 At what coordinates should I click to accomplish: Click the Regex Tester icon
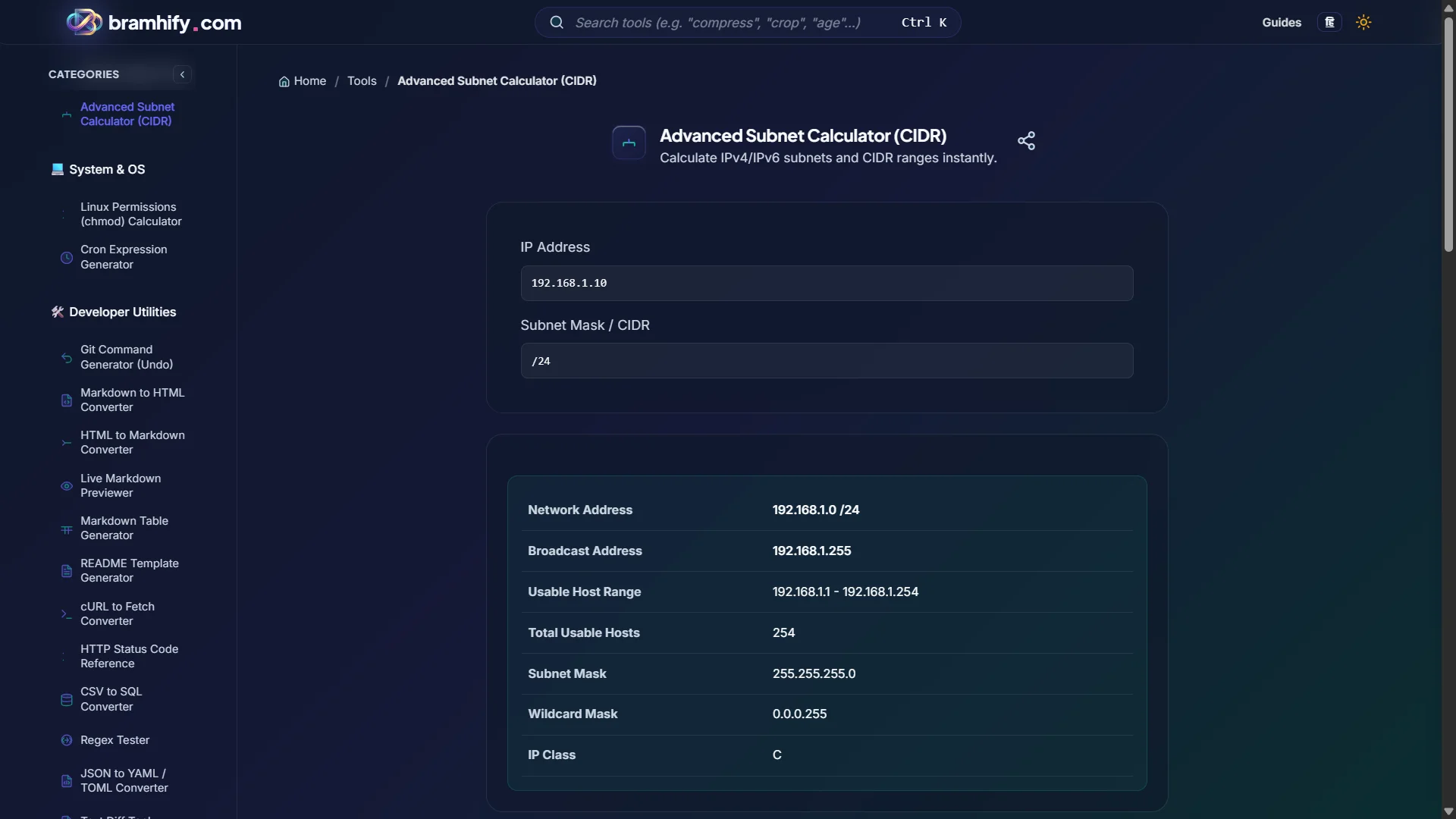tap(67, 740)
